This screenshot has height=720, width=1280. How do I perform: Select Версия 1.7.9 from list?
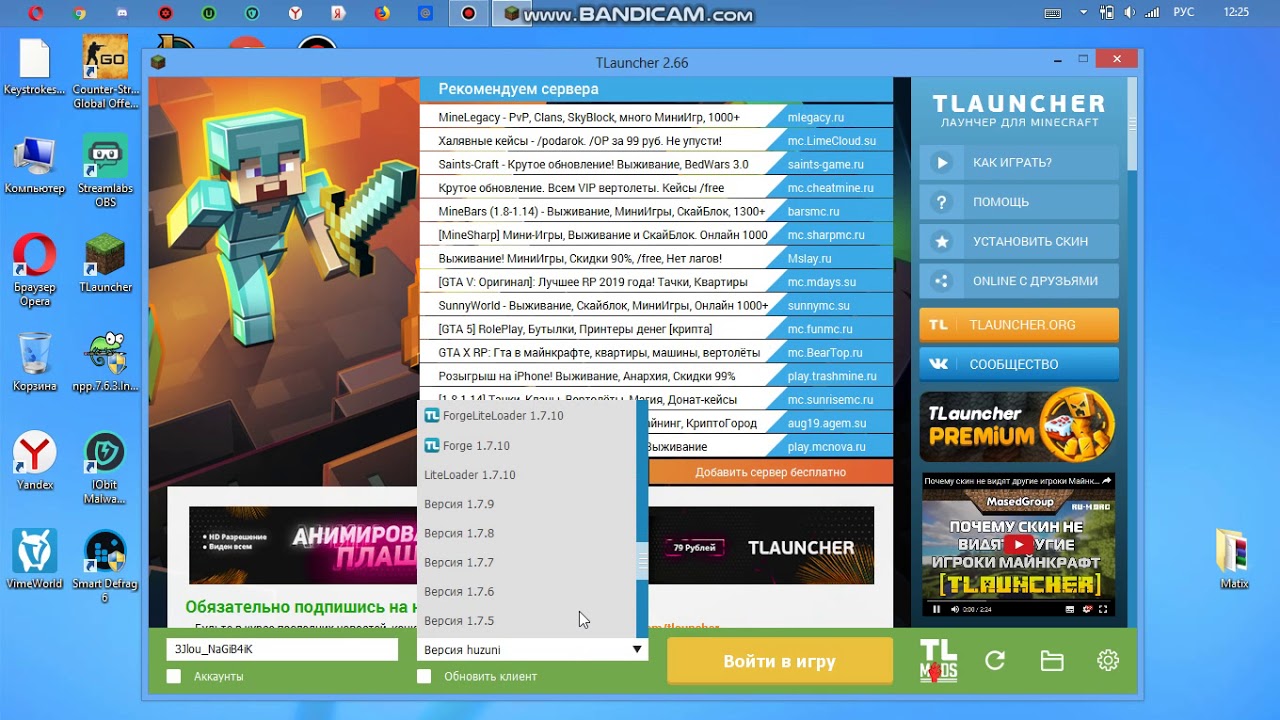(526, 504)
